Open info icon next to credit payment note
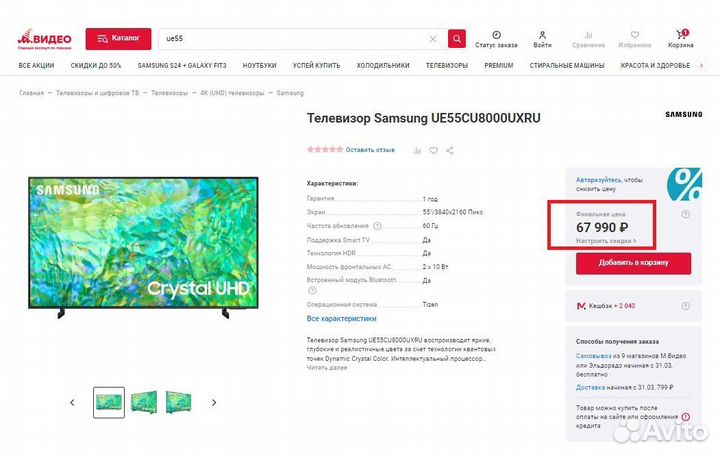The height and width of the screenshot is (456, 720). [x=686, y=417]
